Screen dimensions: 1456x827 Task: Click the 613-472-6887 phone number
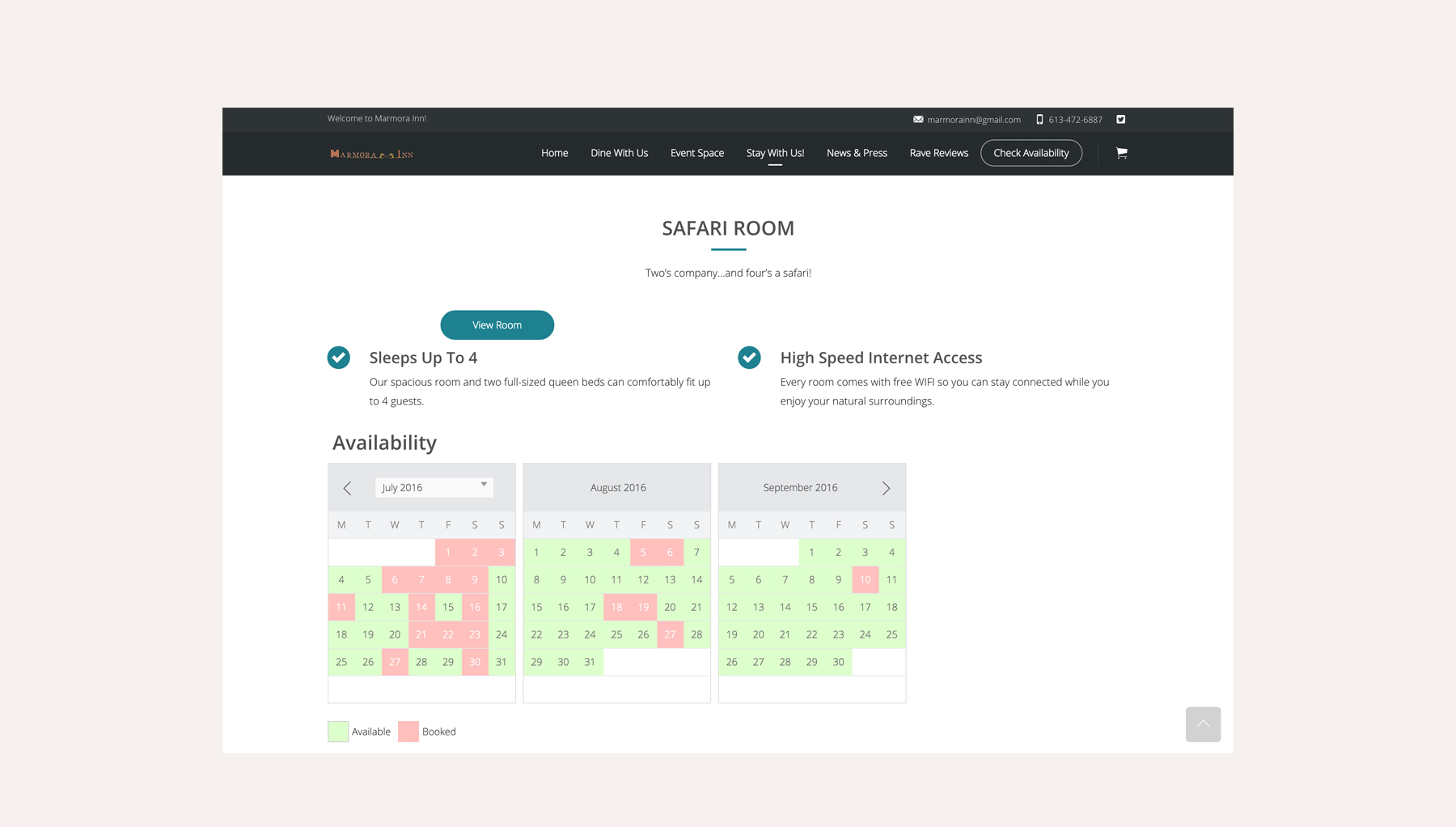click(1075, 119)
